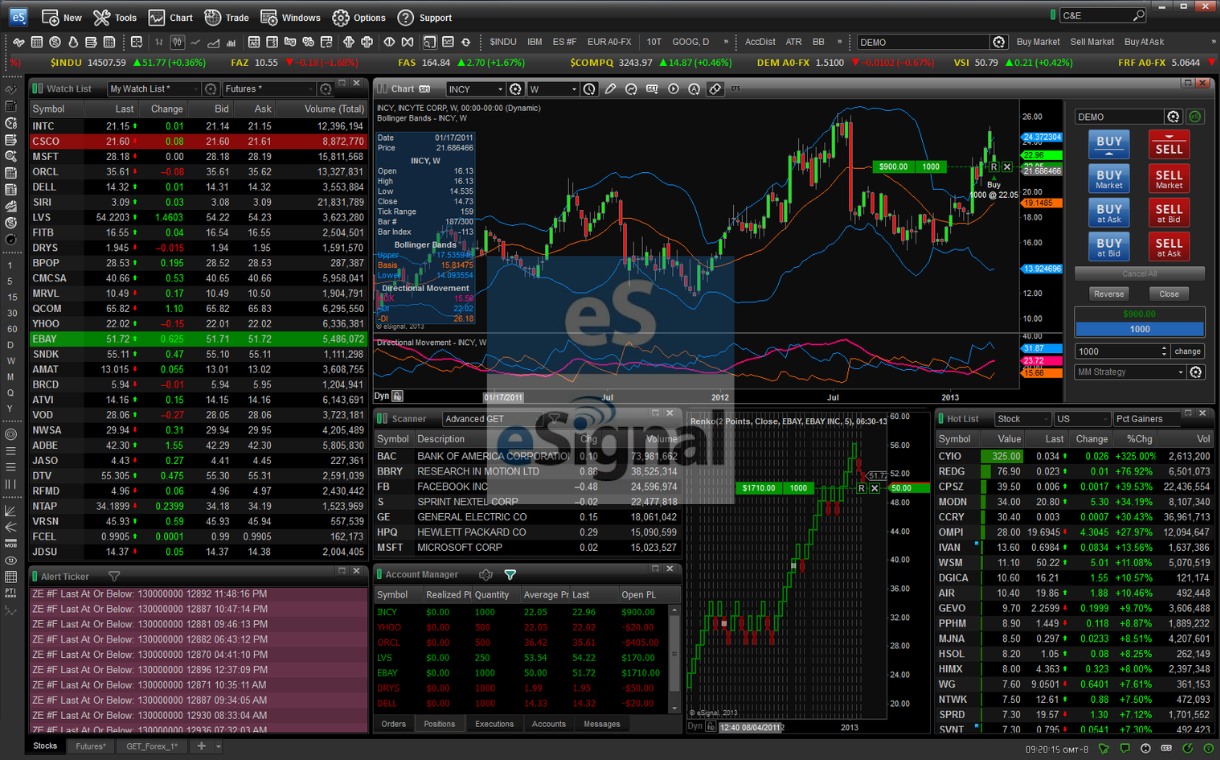Click the change button next to quantity
The height and width of the screenshot is (760, 1220).
pyautogui.click(x=1188, y=351)
